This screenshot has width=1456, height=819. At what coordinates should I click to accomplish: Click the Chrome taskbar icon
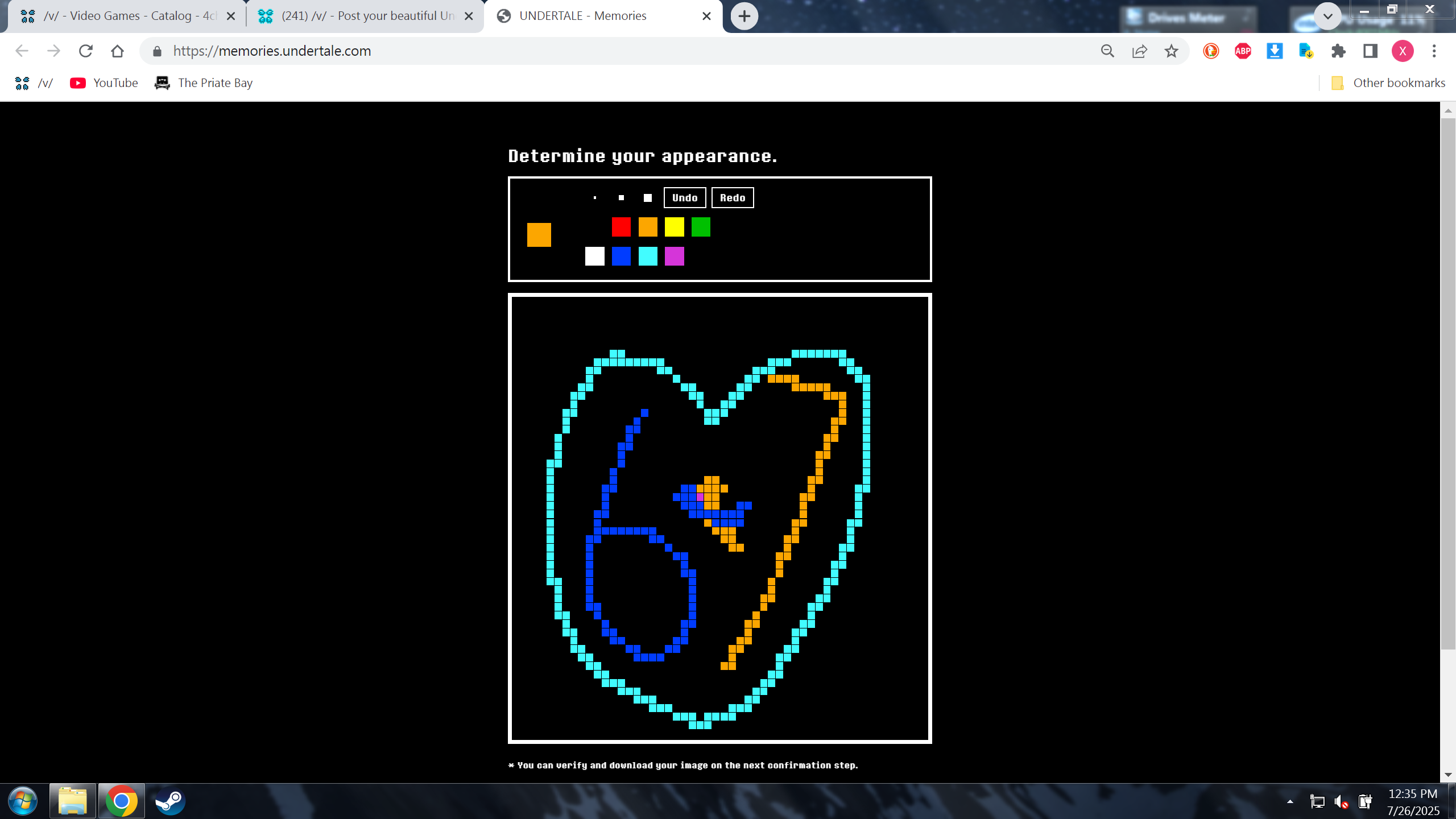point(121,801)
